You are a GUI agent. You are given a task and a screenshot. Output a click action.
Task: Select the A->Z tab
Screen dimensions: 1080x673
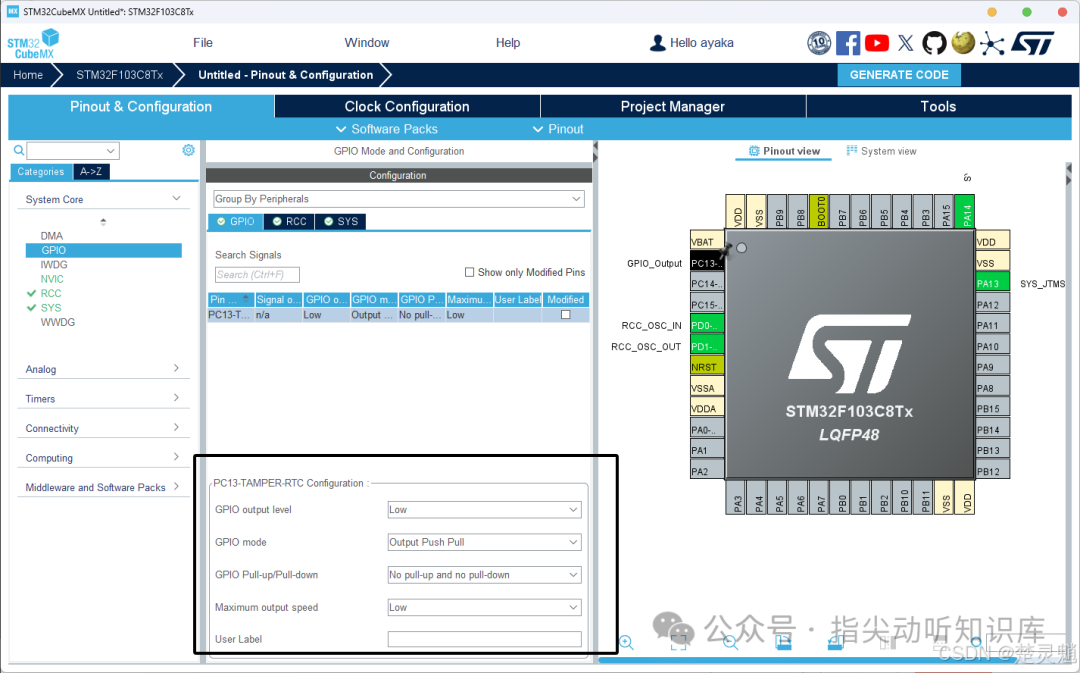pos(91,172)
